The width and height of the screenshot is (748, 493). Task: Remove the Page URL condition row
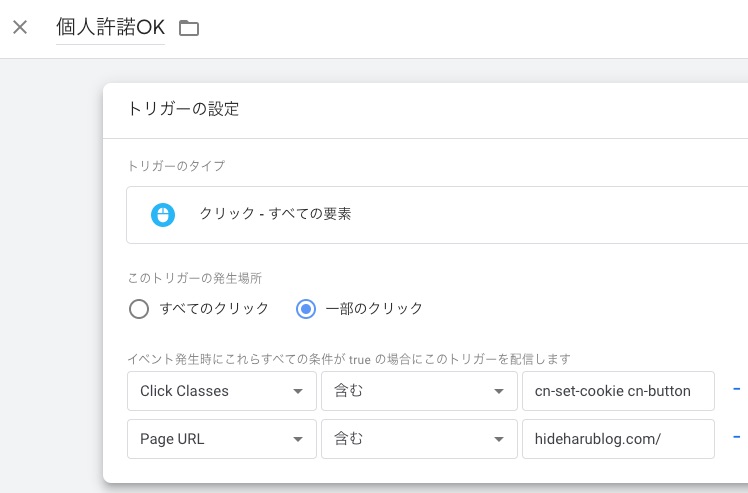click(x=738, y=437)
